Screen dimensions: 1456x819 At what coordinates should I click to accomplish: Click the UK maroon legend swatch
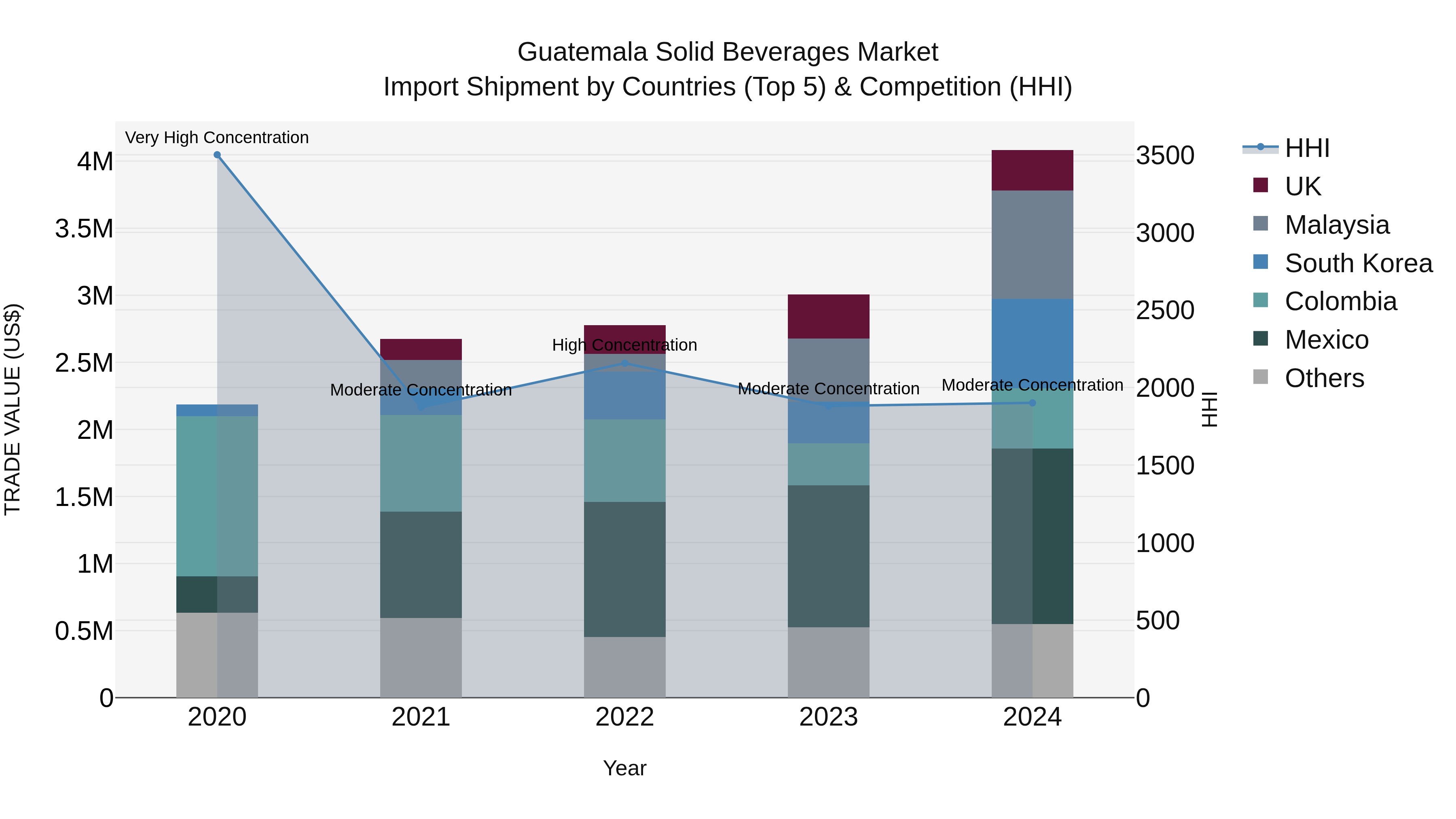click(1260, 185)
